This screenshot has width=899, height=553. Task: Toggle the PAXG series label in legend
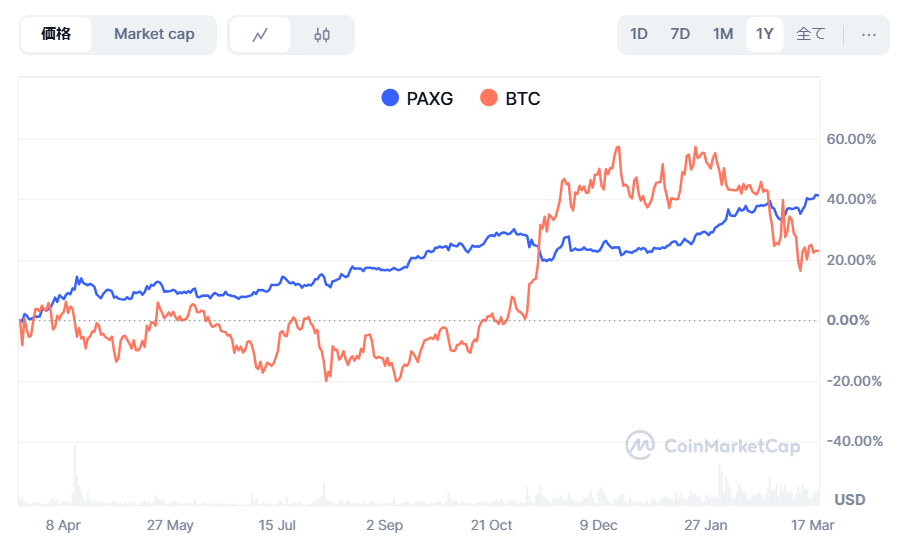coord(429,98)
